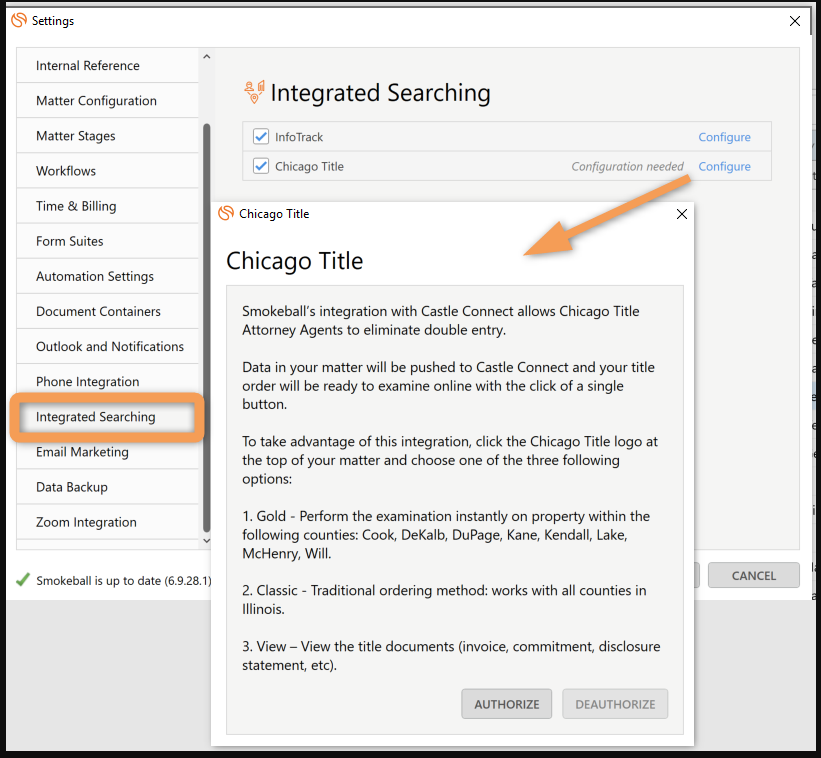The height and width of the screenshot is (758, 821).
Task: Uncheck the InfoTrack checkbox
Action: click(261, 137)
